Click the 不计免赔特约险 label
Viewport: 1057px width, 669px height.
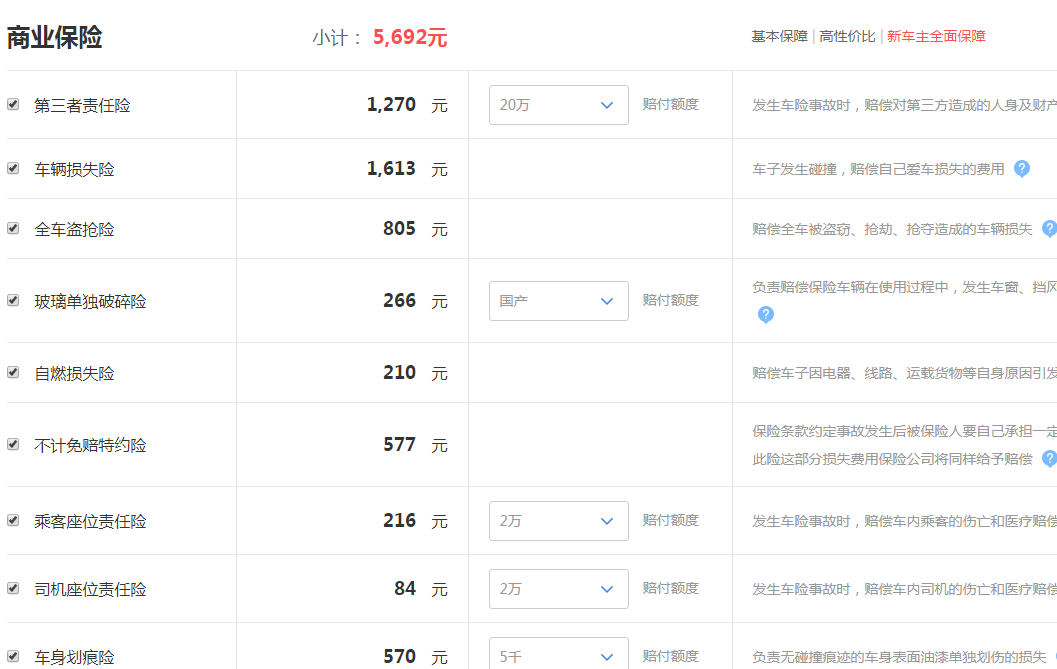point(90,445)
